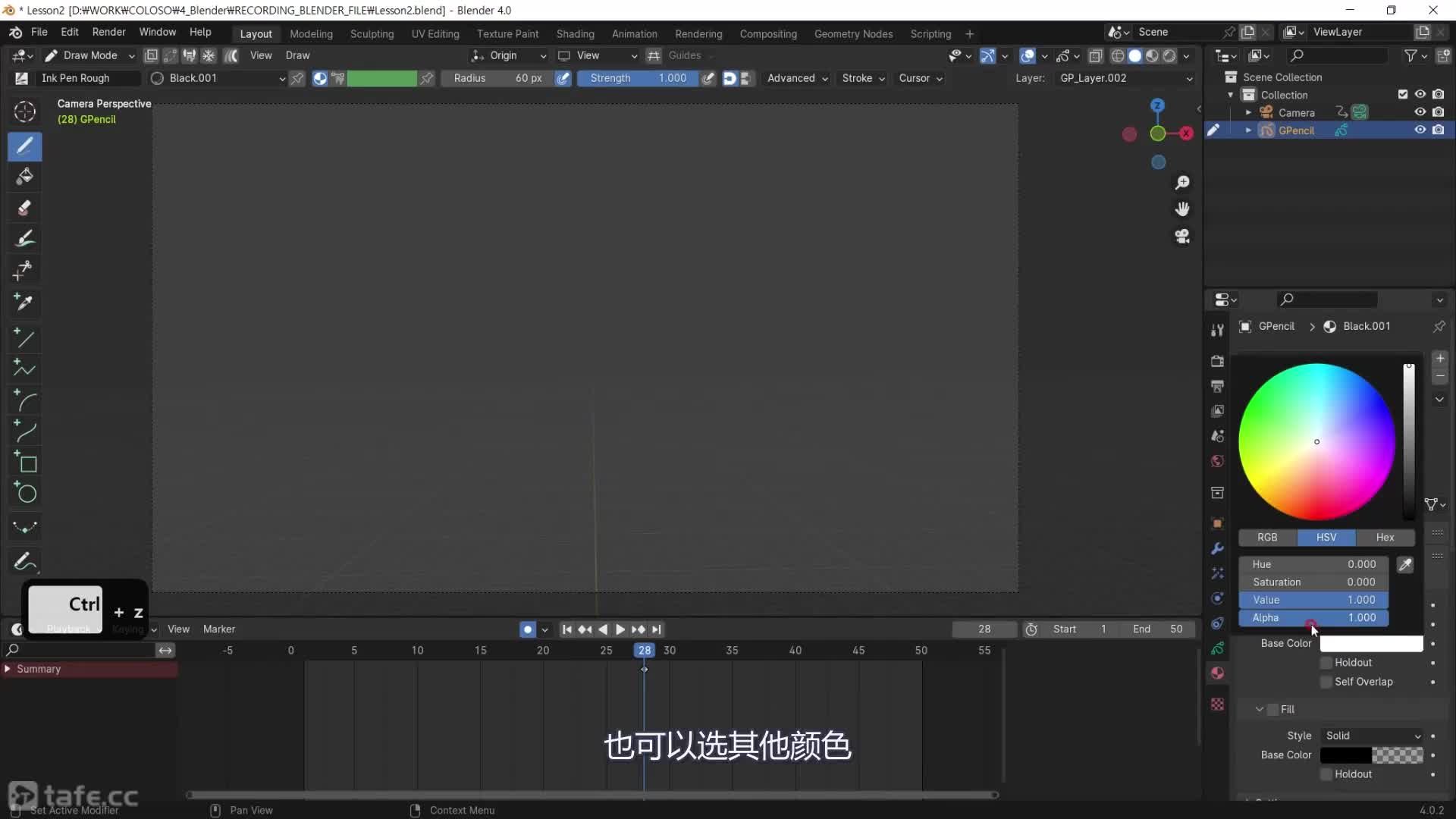Switch to the Sculpting workspace tab

[372, 33]
